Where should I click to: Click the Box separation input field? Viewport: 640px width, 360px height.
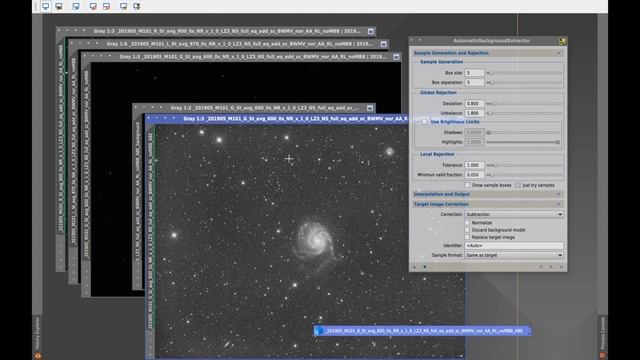coord(474,82)
